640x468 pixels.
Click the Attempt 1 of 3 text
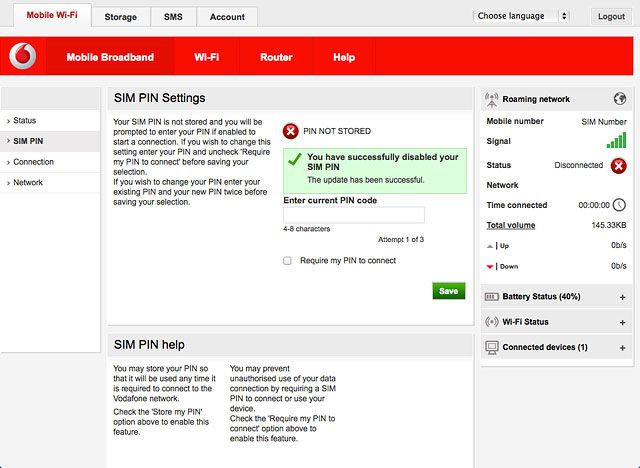click(x=401, y=240)
